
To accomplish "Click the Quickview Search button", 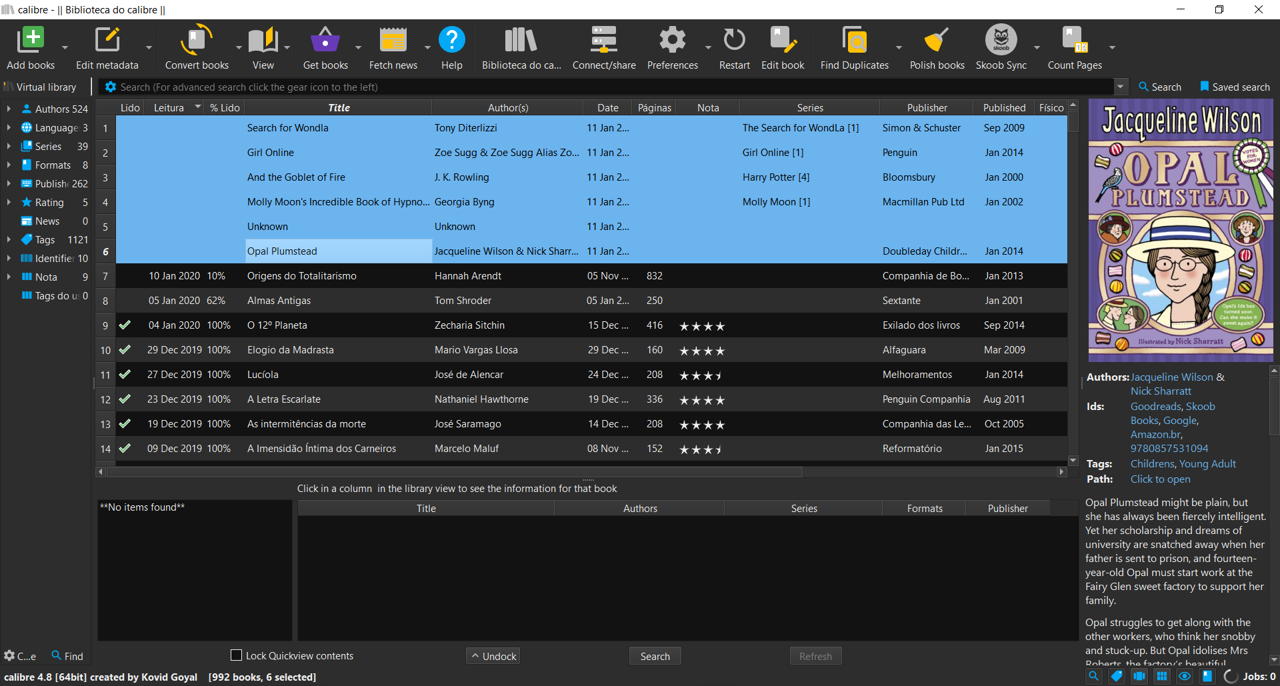I will point(655,656).
